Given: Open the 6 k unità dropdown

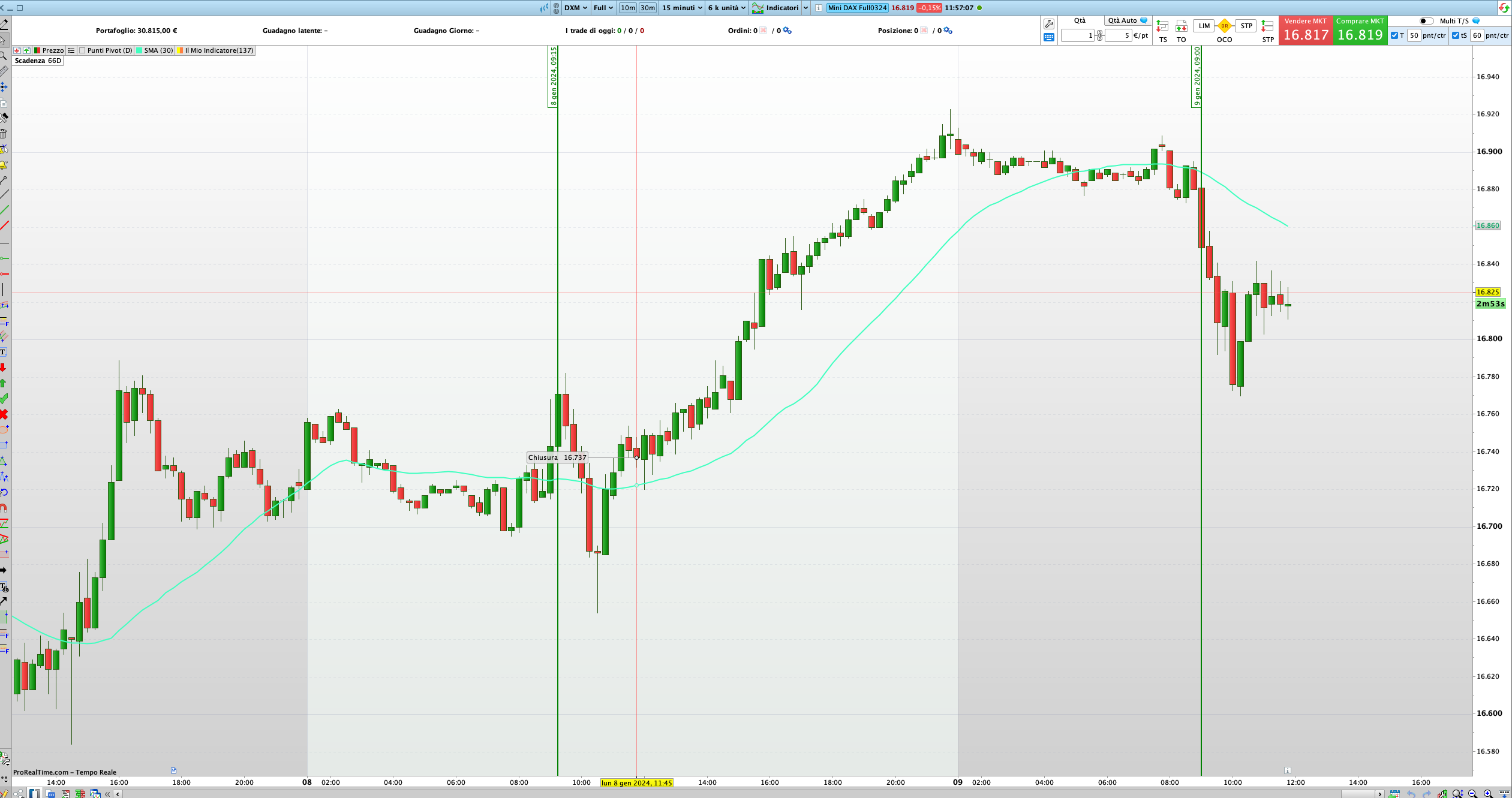Looking at the screenshot, I should 726,8.
